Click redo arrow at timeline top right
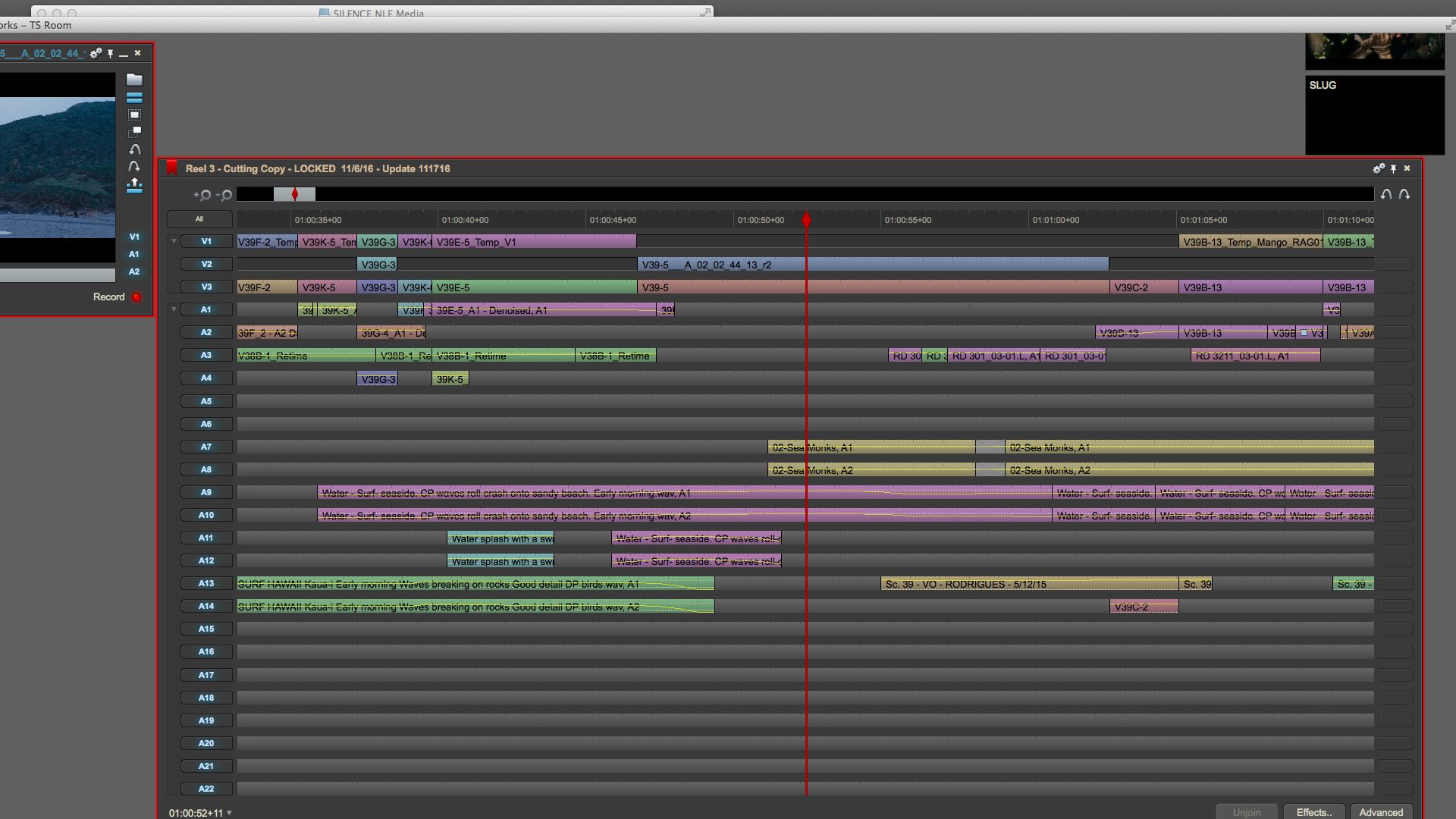 (1404, 194)
